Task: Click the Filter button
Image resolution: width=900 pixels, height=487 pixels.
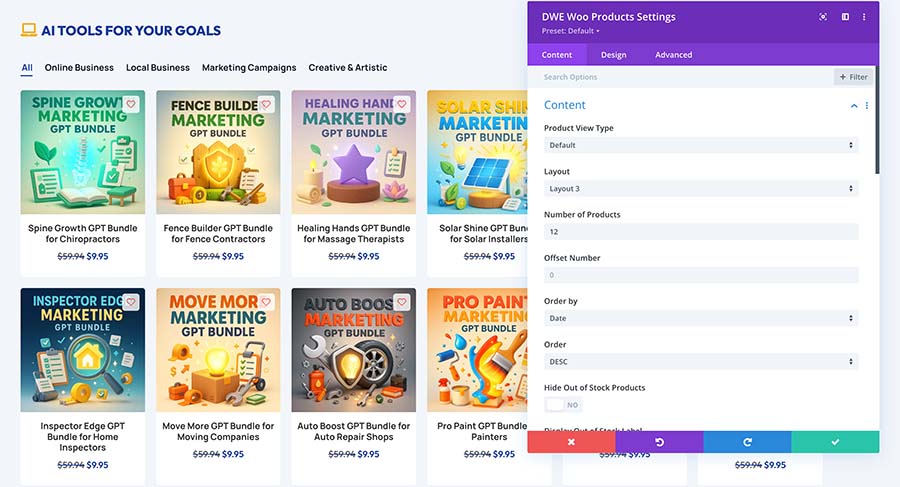Action: pos(854,77)
